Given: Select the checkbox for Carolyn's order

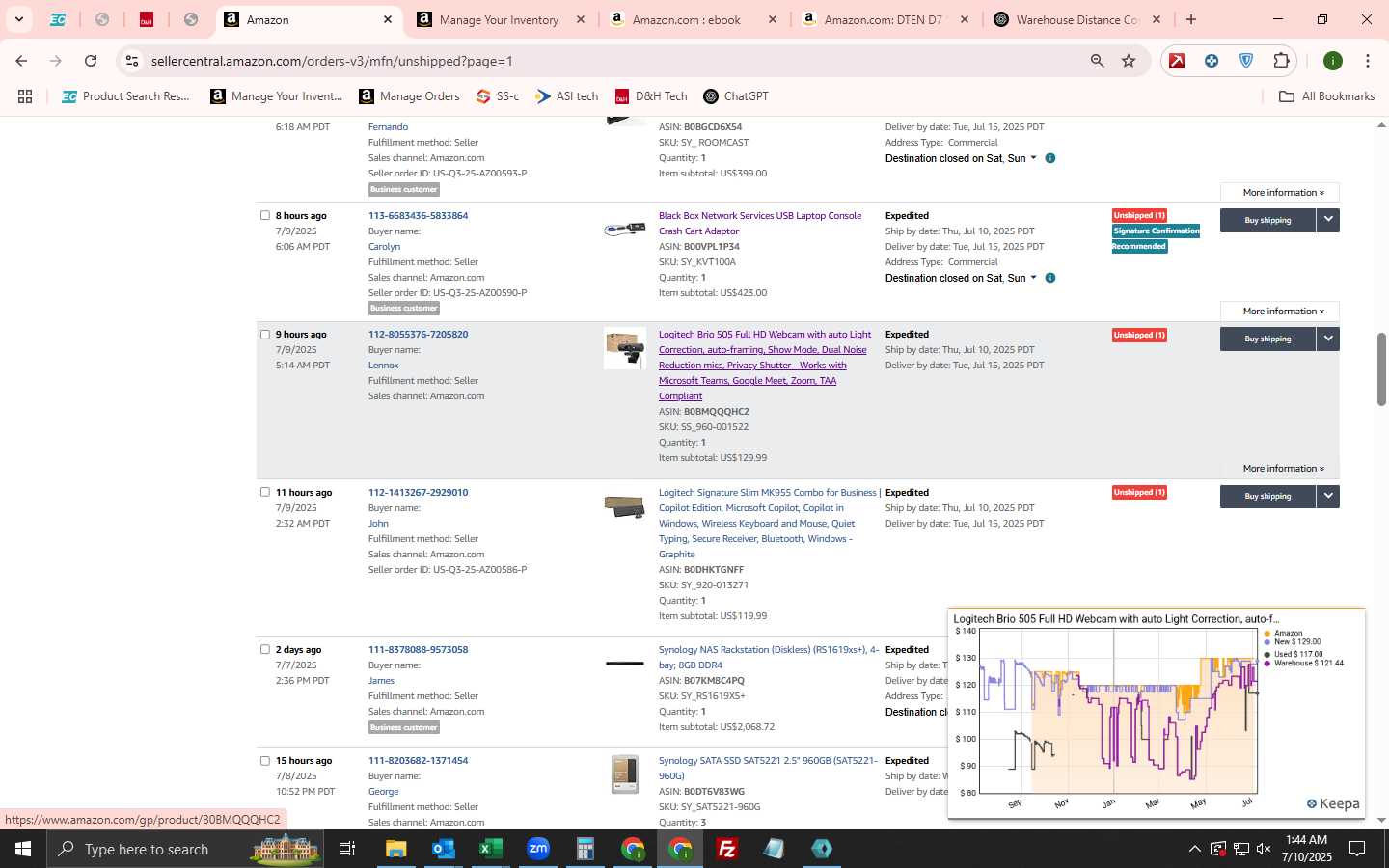Looking at the screenshot, I should [265, 215].
